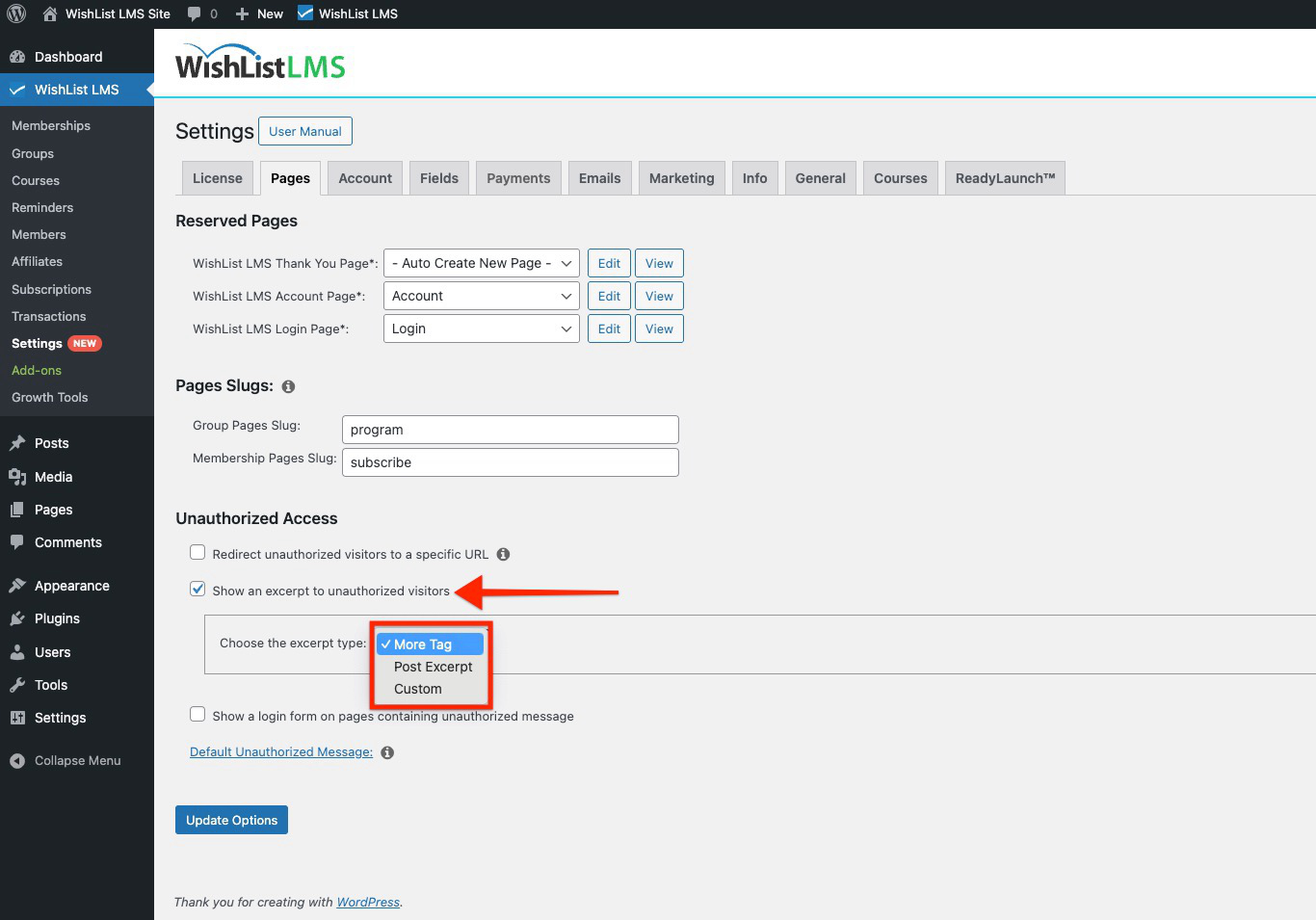Expand the WishList LMS Account Page dropdown

pos(481,296)
